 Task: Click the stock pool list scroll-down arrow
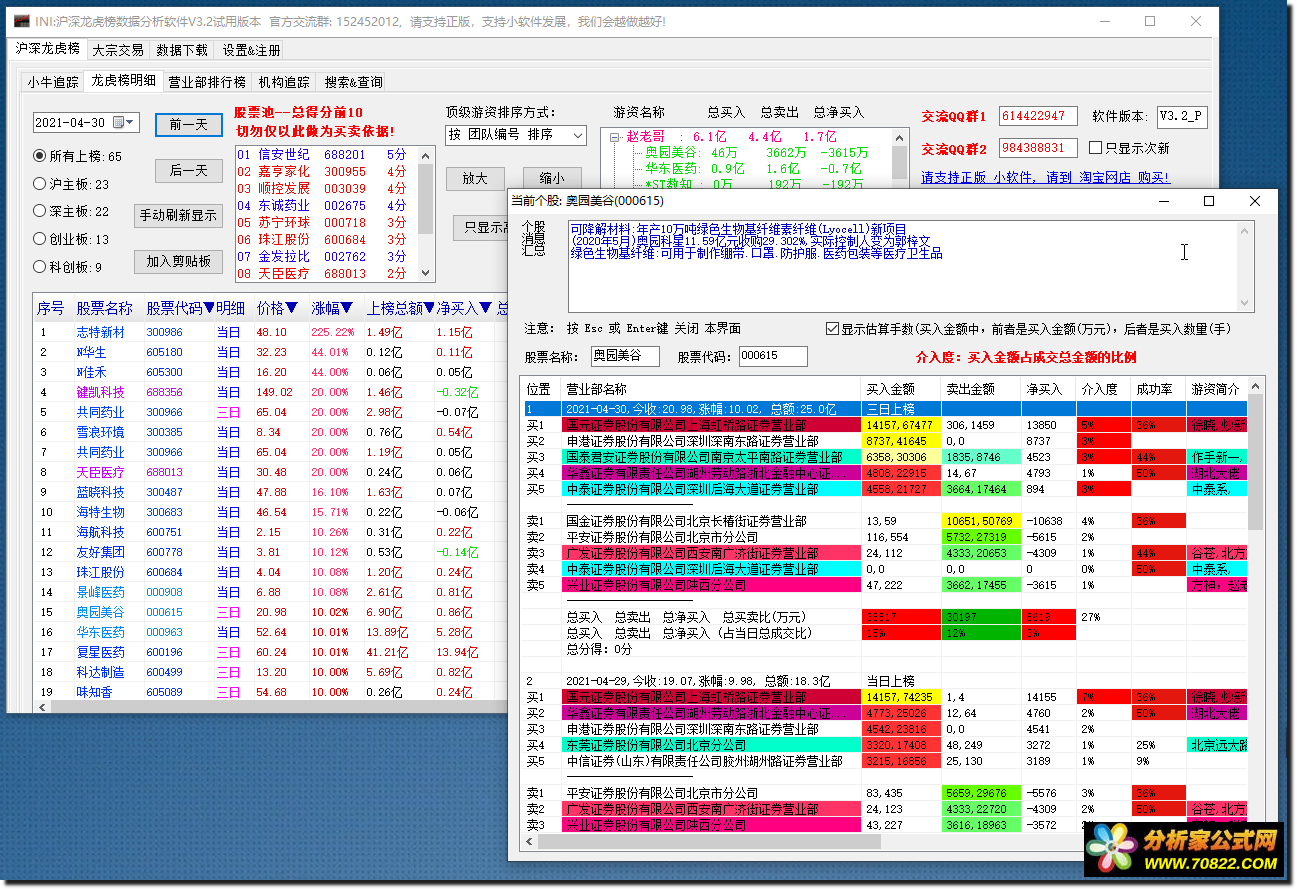coord(427,273)
